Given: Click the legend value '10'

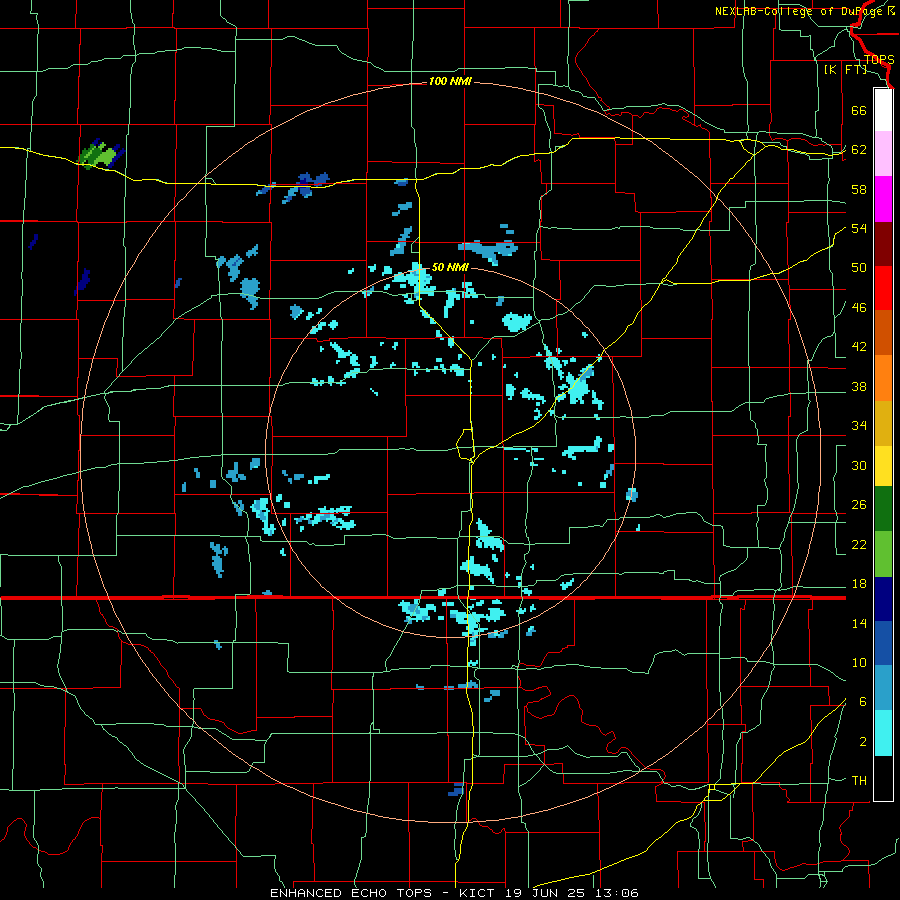Looking at the screenshot, I should (859, 663).
